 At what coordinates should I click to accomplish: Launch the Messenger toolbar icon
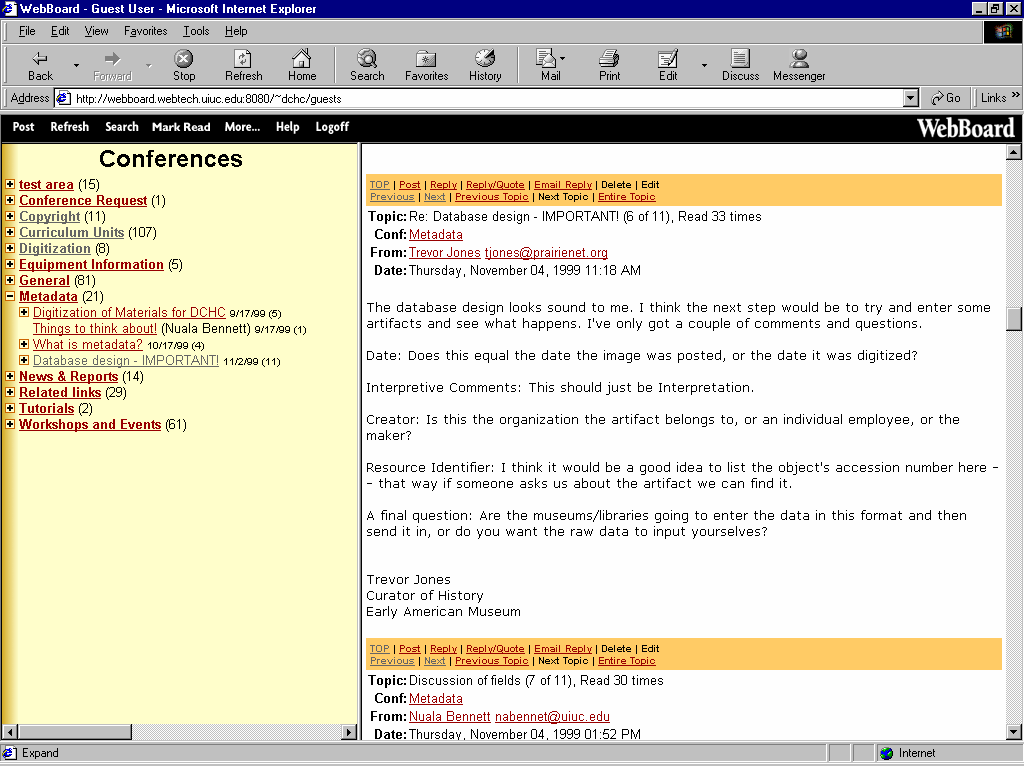[x=799, y=59]
